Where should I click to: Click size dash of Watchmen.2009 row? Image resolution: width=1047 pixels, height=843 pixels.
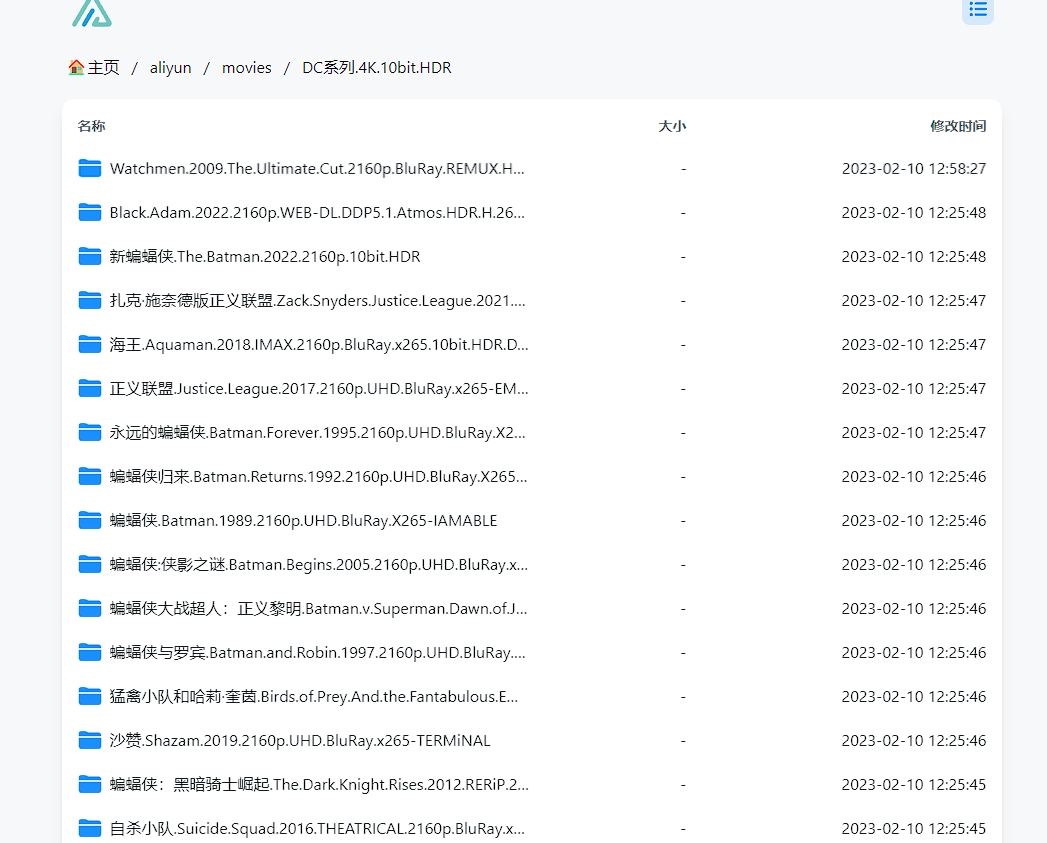[x=683, y=169]
